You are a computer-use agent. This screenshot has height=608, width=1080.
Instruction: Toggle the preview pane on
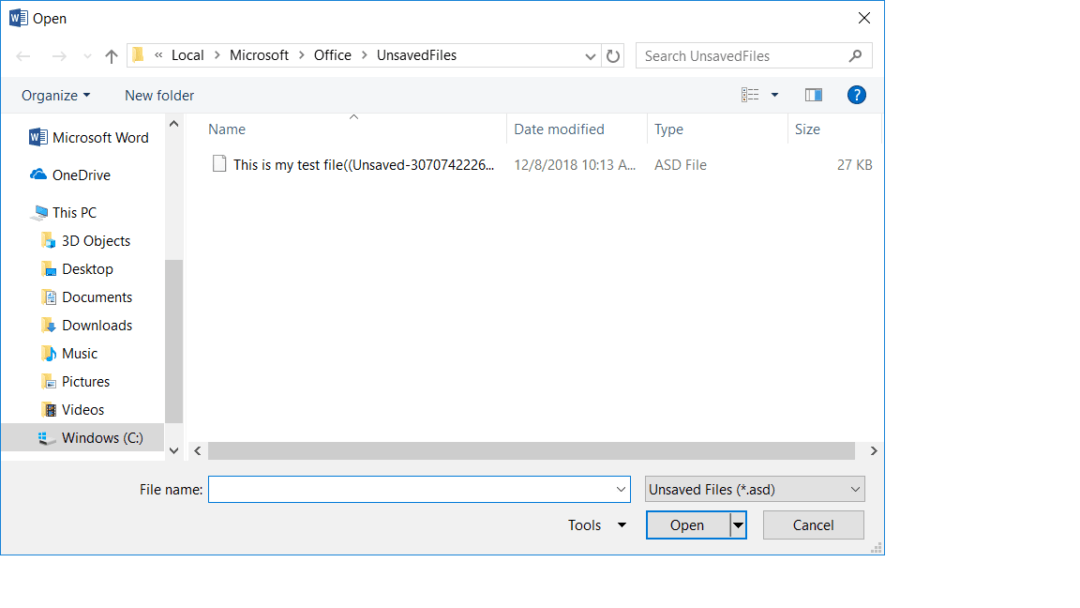coord(813,94)
